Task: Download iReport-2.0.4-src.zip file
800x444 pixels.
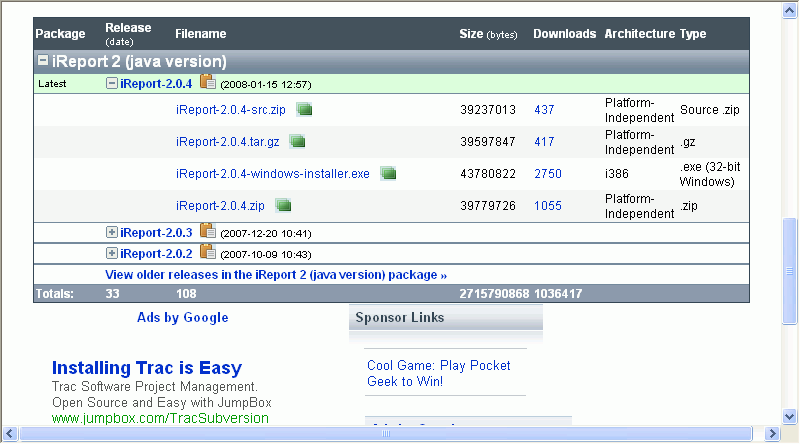Action: 231,110
